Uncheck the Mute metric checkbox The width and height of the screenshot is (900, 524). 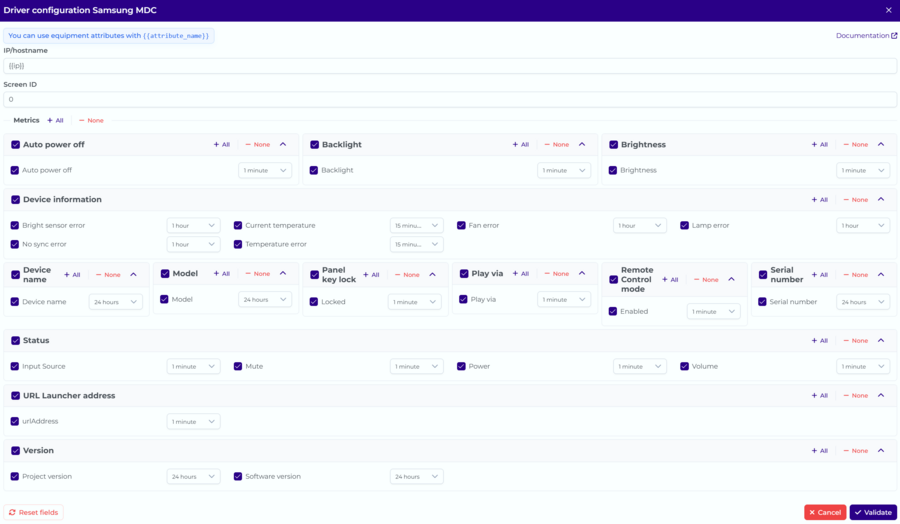[x=238, y=366]
